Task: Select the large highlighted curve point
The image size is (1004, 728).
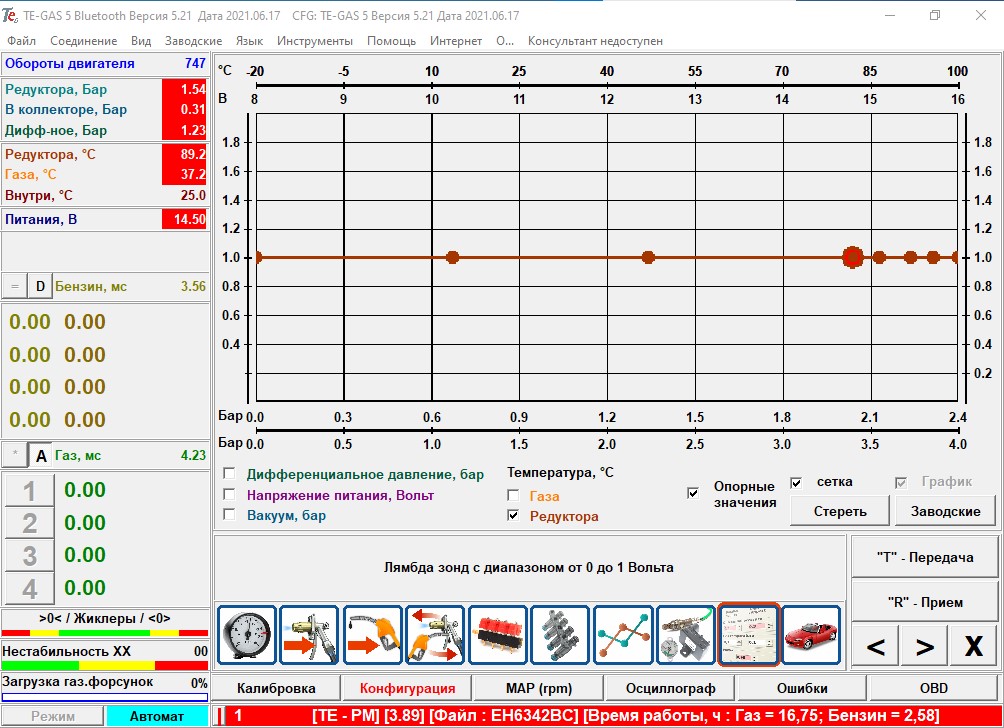Action: [852, 257]
